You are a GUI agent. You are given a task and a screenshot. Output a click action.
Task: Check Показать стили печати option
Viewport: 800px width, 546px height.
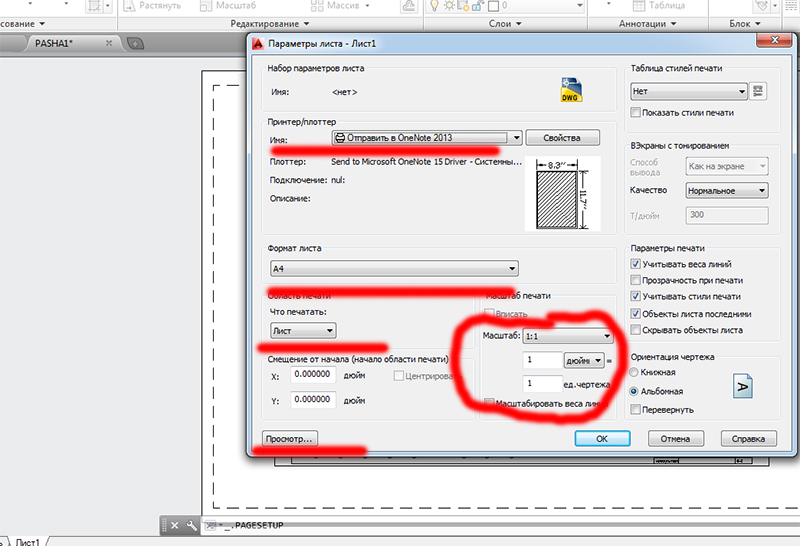635,112
